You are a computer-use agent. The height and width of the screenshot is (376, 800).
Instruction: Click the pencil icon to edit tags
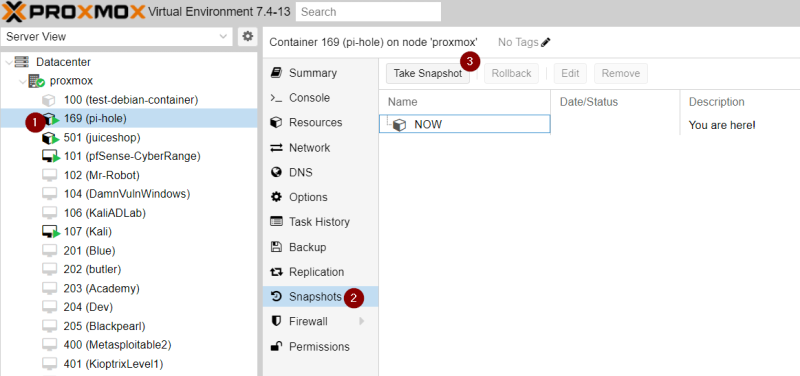point(546,42)
